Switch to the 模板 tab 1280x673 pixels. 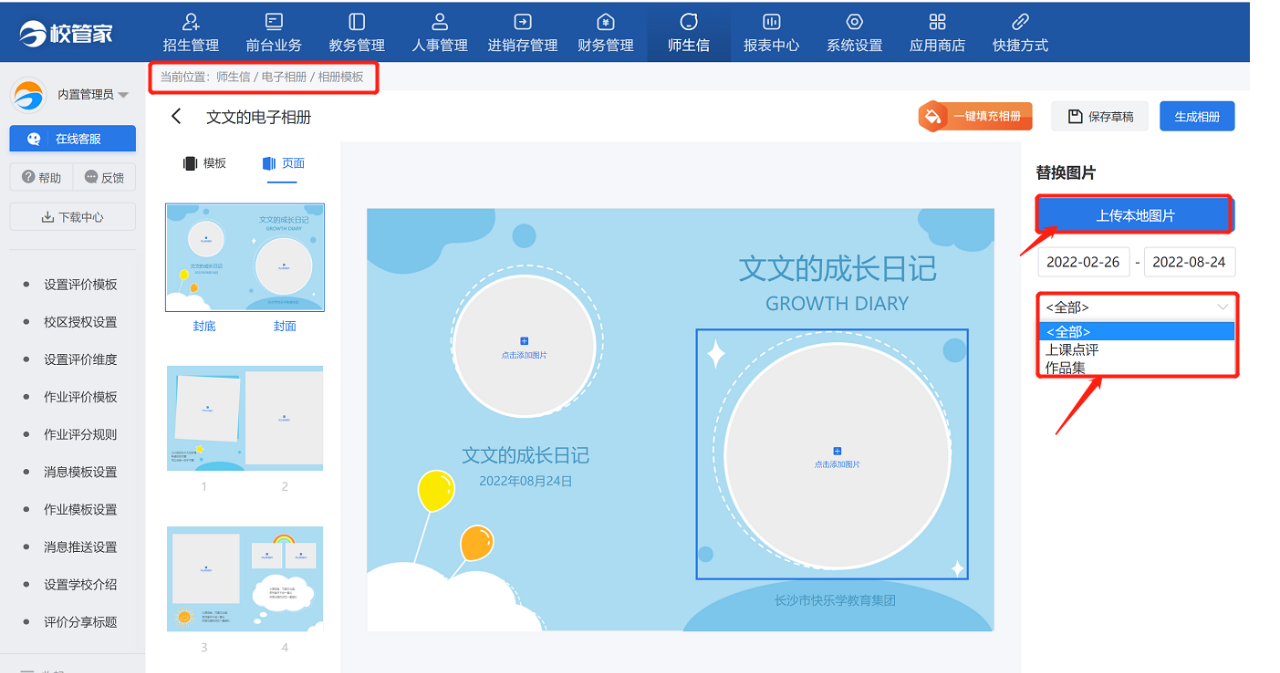[205, 163]
